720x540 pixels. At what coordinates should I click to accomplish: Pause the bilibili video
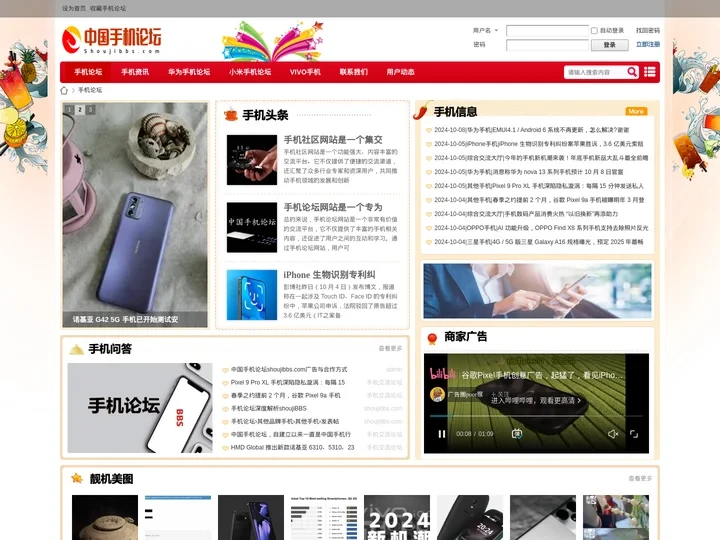tap(441, 434)
